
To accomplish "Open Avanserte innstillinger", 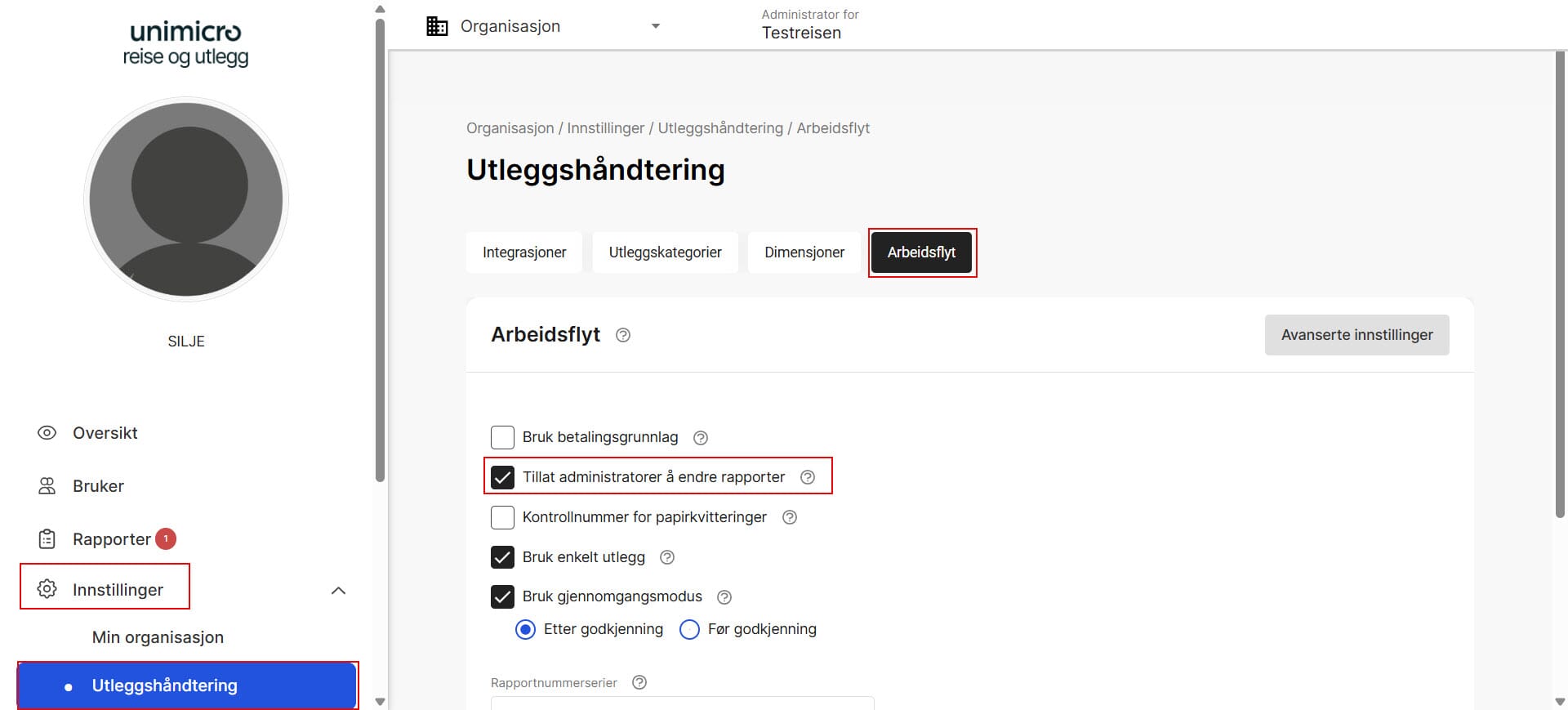I will coord(1356,335).
